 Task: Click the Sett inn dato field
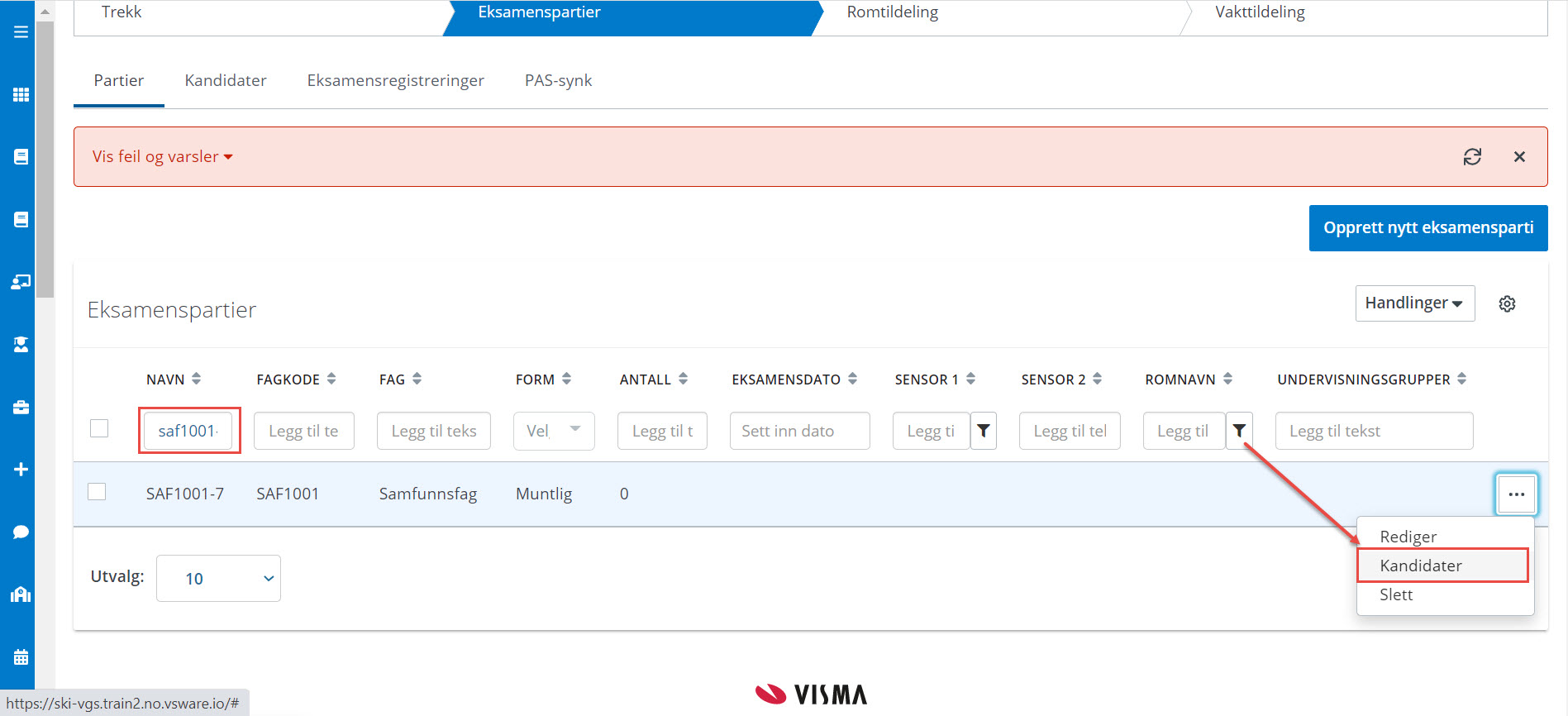(x=799, y=431)
